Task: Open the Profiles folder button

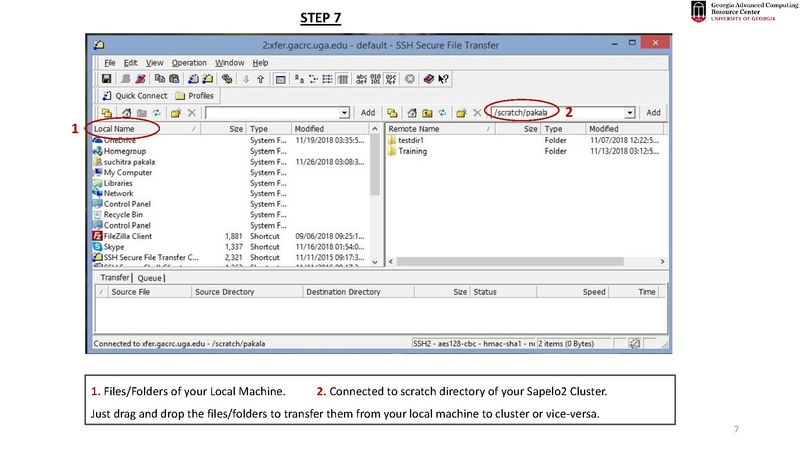Action: (194, 95)
